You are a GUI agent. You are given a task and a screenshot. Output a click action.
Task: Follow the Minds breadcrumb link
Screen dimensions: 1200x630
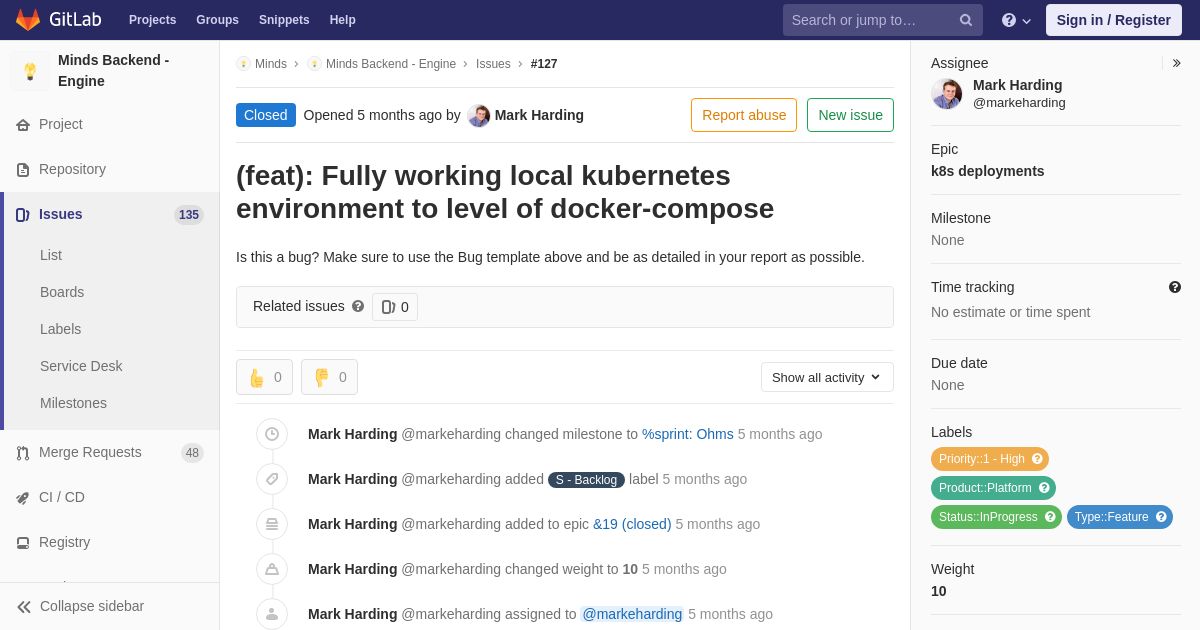270,64
